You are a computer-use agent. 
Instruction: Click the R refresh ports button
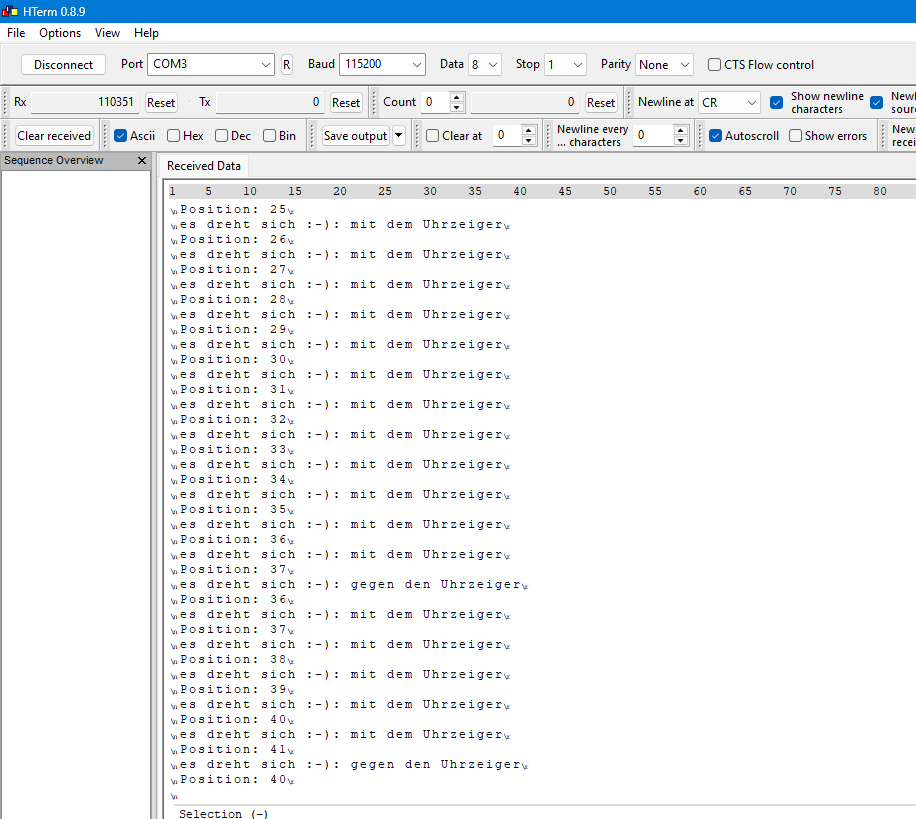point(287,65)
